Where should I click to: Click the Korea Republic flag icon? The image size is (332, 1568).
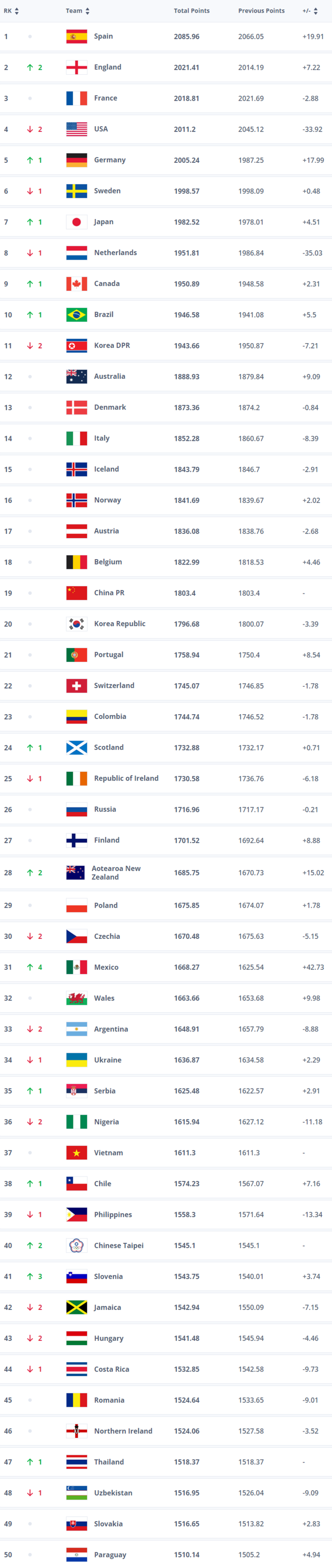coord(77,624)
